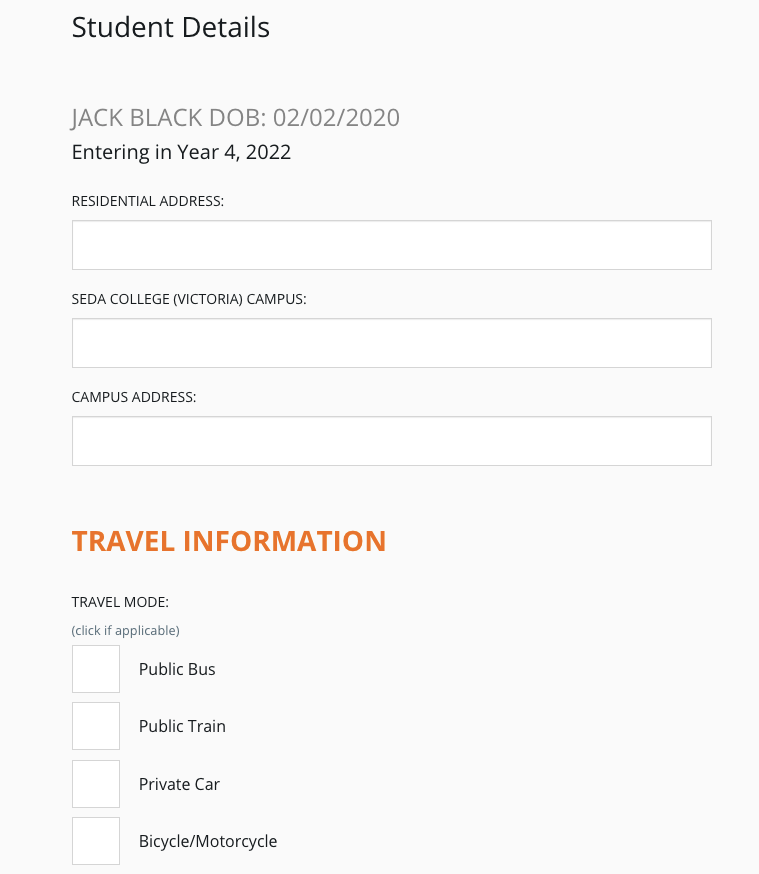Enable the Public Train checkbox
759x874 pixels.
[96, 726]
